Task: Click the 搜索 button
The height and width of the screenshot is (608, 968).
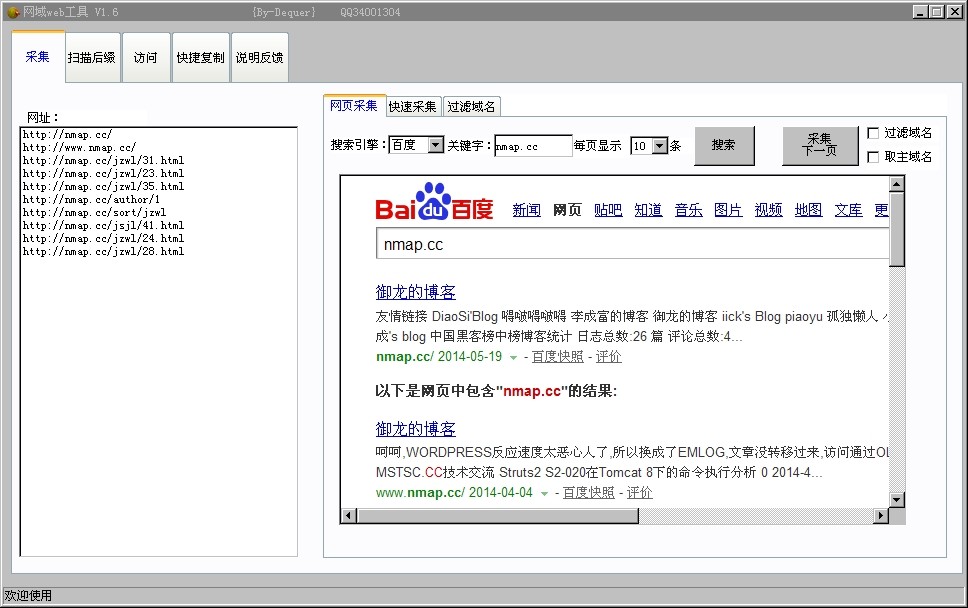Action: (724, 146)
